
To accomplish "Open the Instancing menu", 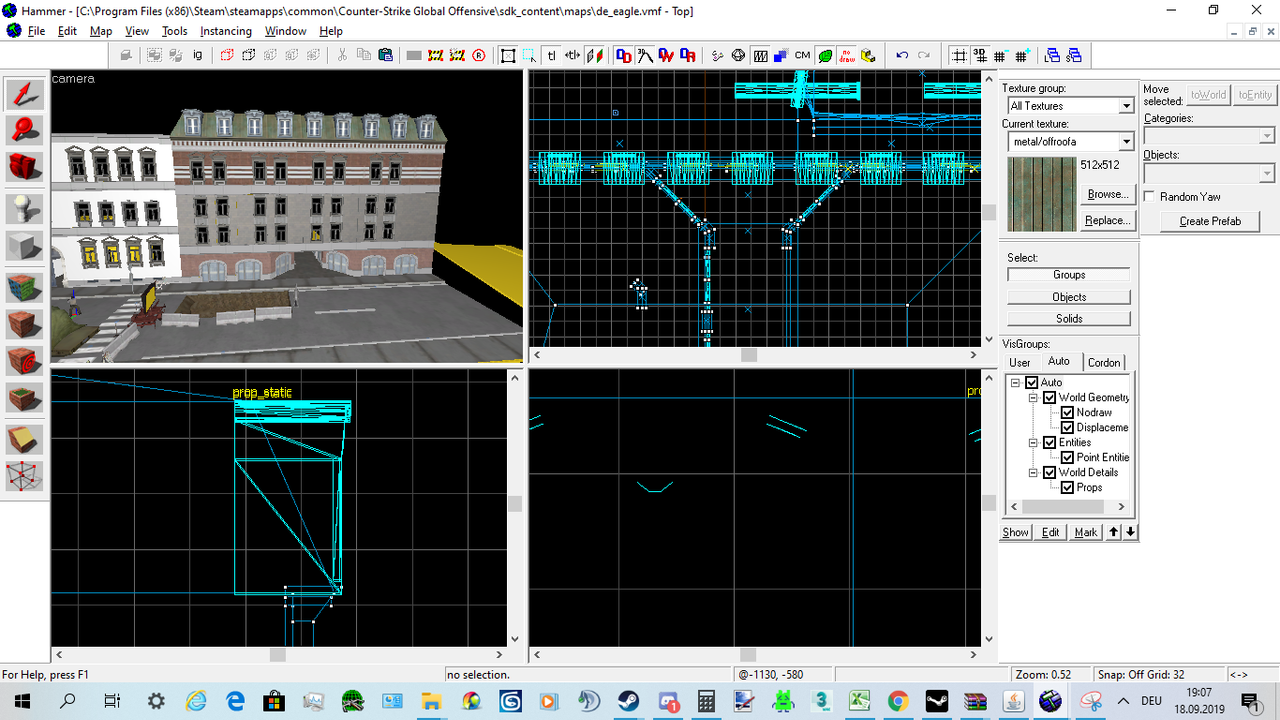I will pyautogui.click(x=226, y=31).
